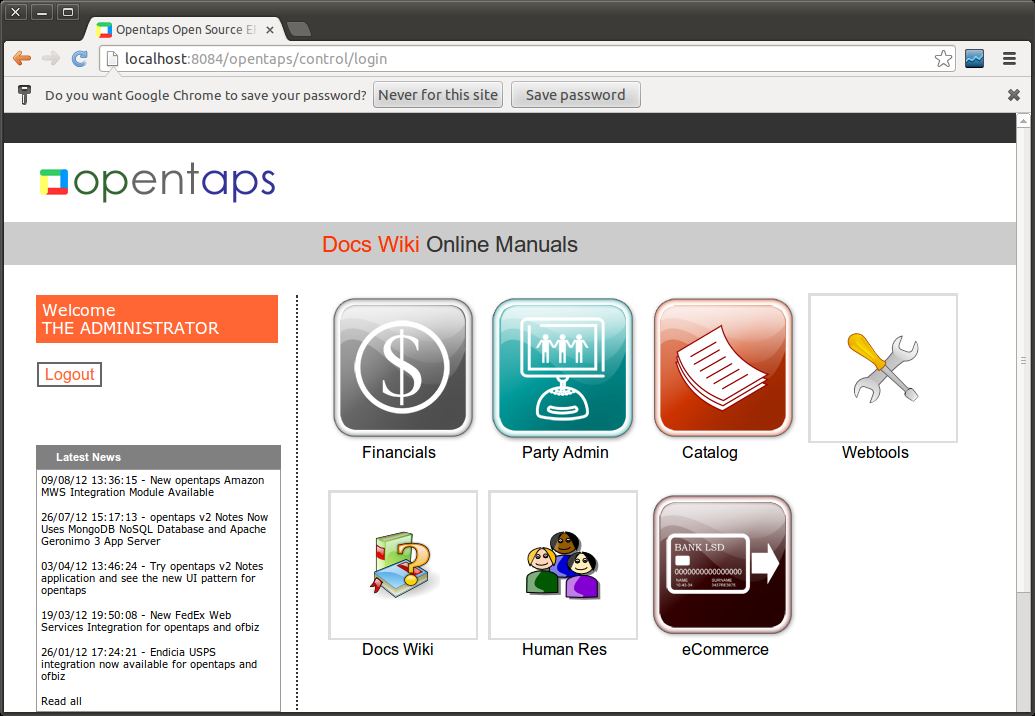Open the Docs Wiki module icon

click(x=402, y=564)
